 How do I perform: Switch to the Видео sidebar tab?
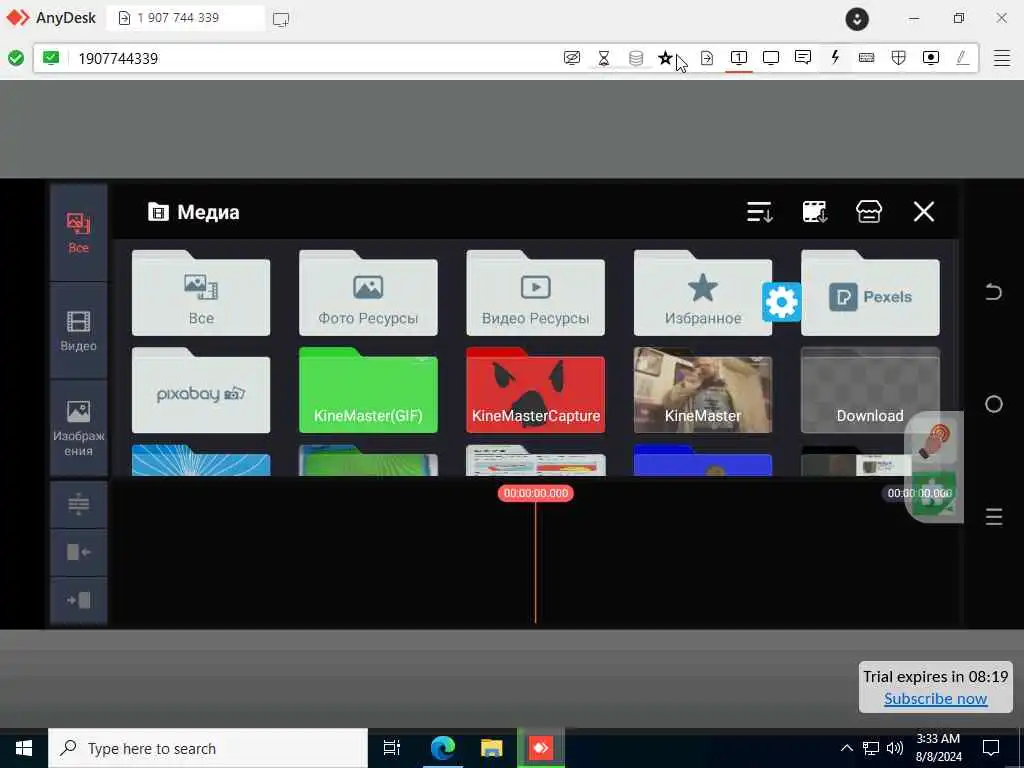78,331
